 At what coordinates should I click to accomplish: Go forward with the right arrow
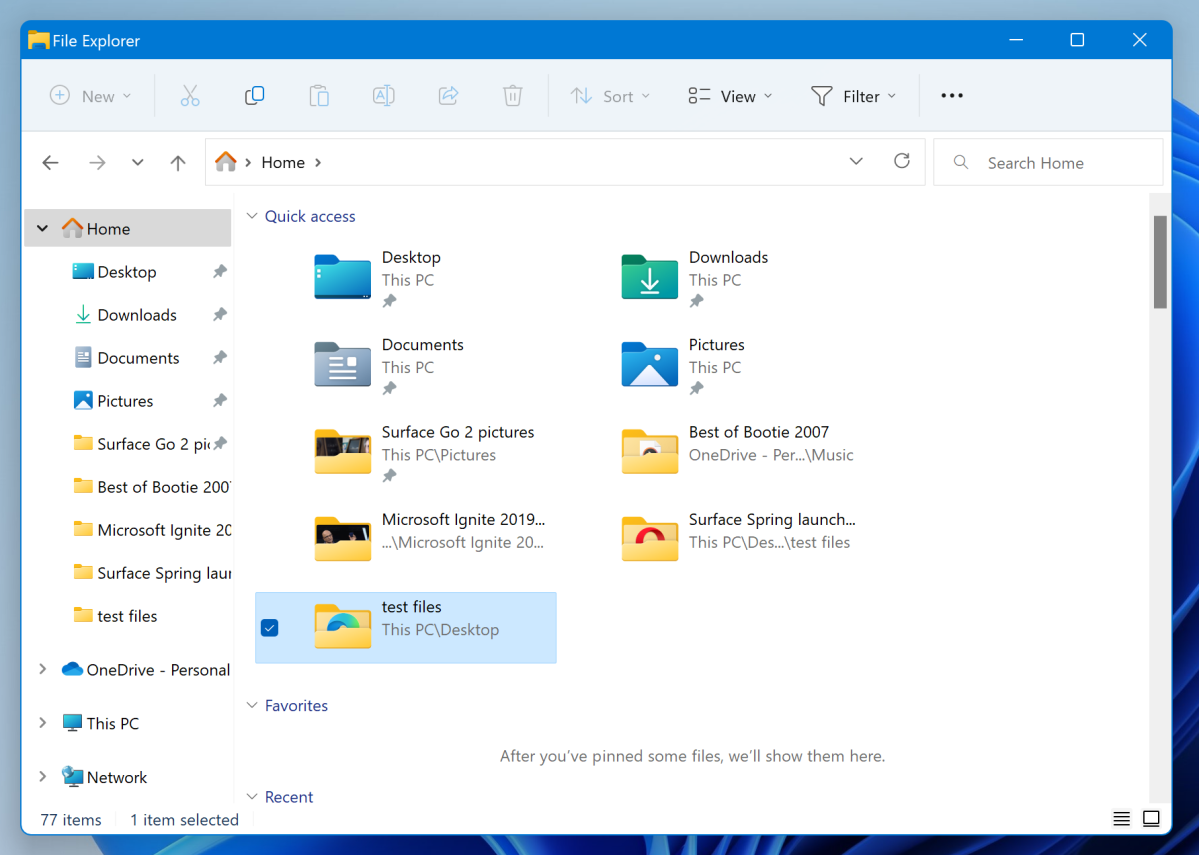coord(97,162)
